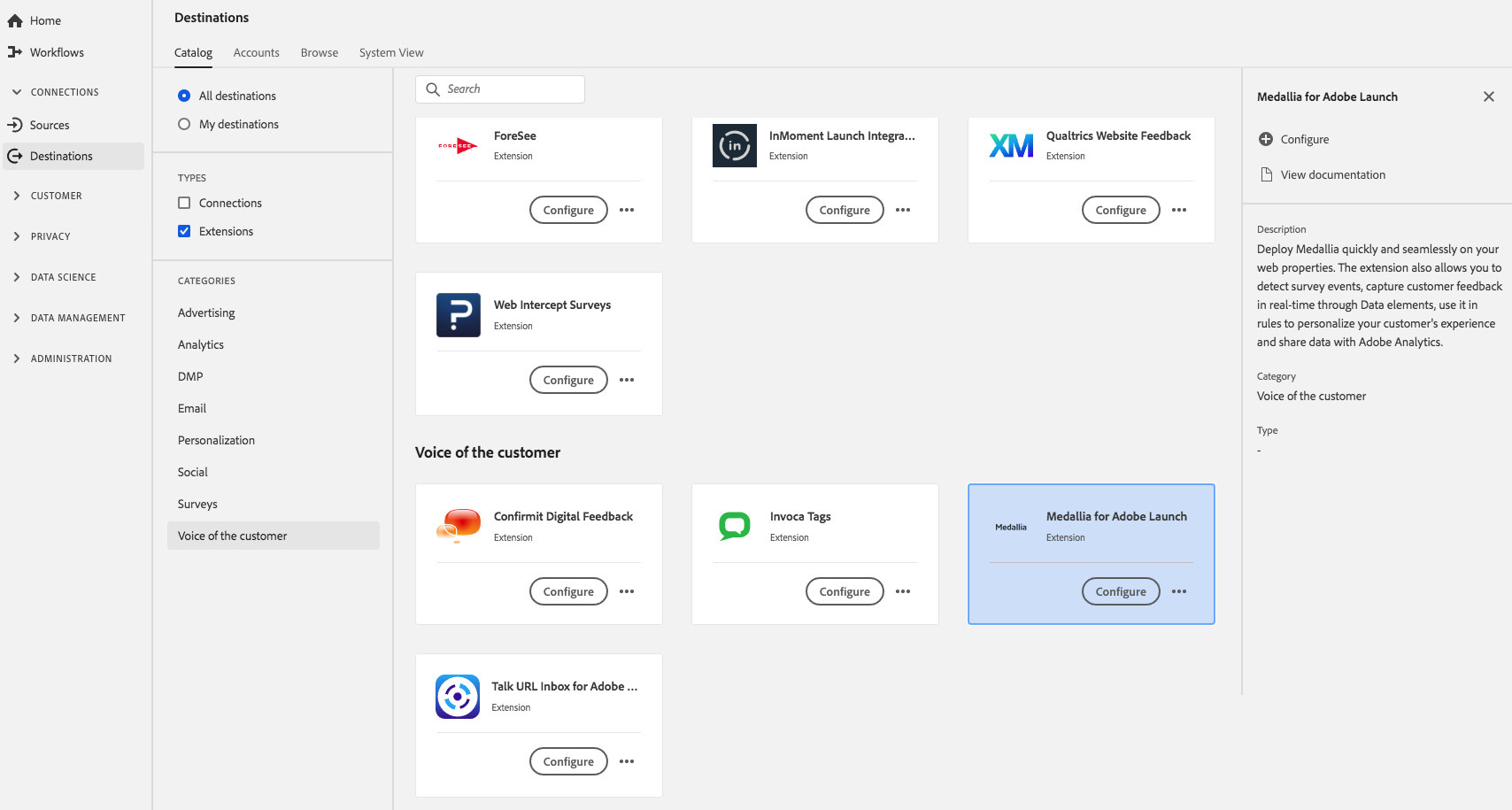Configure the InMoment Launch Integration extension

845,210
